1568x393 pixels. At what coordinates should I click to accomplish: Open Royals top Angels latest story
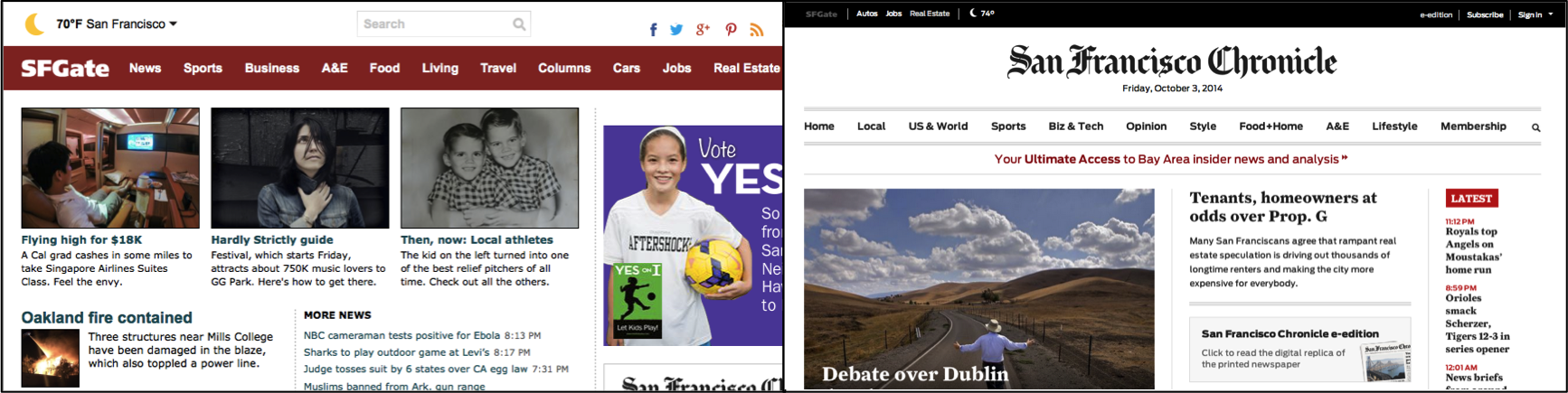tap(1474, 250)
